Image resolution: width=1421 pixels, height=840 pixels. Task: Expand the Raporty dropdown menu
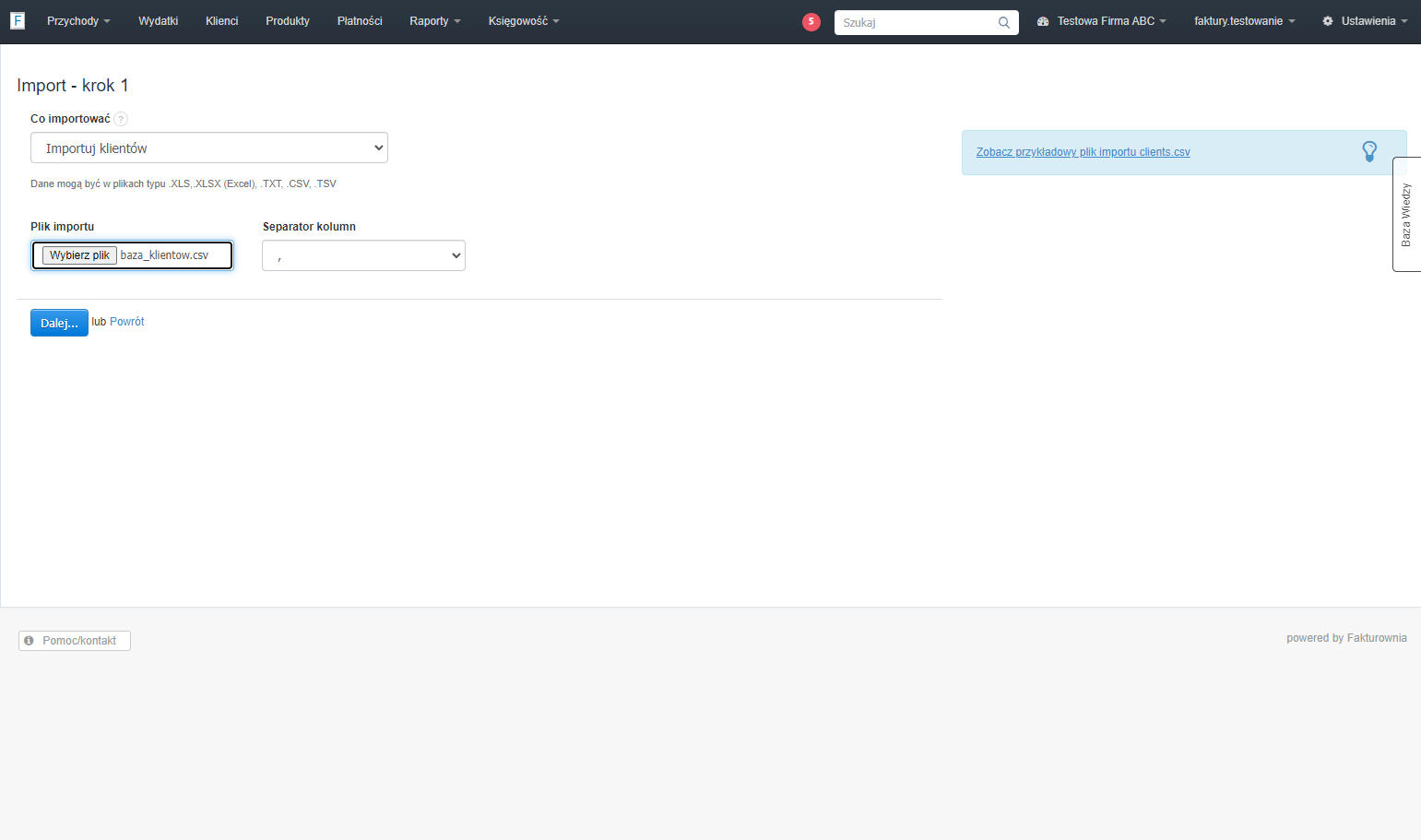[435, 21]
